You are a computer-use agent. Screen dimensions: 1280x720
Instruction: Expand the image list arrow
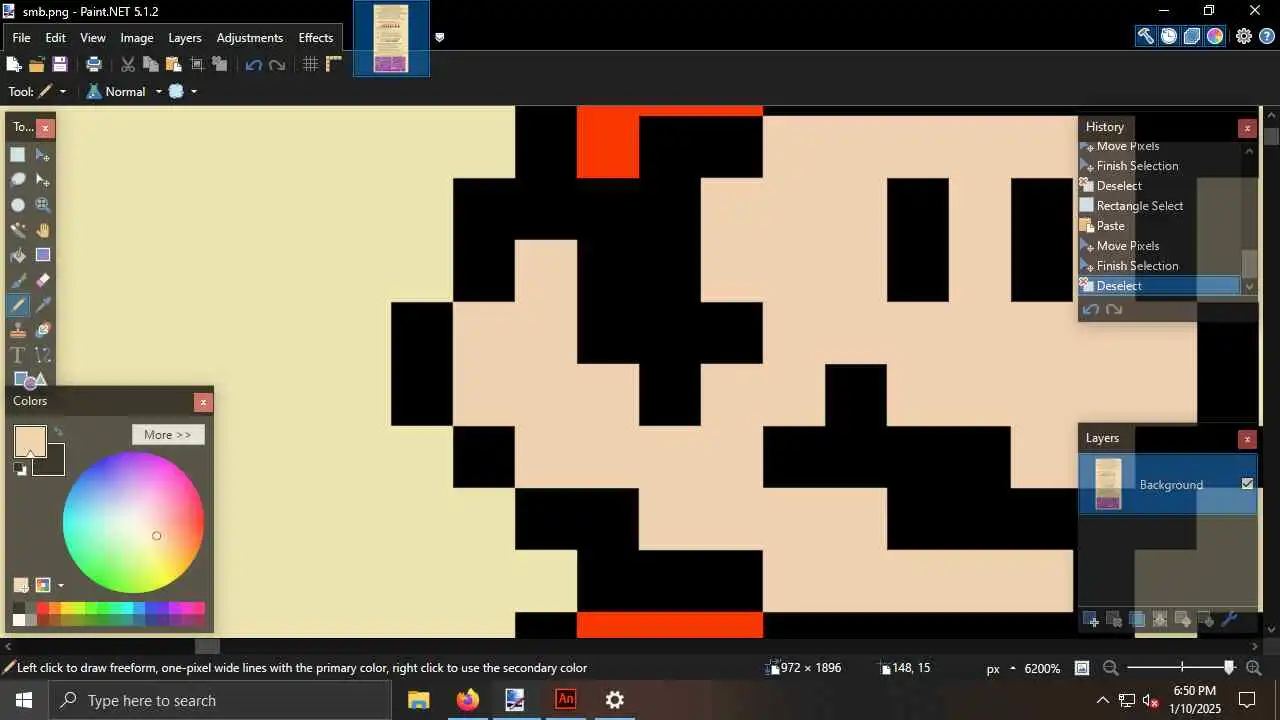pyautogui.click(x=439, y=37)
